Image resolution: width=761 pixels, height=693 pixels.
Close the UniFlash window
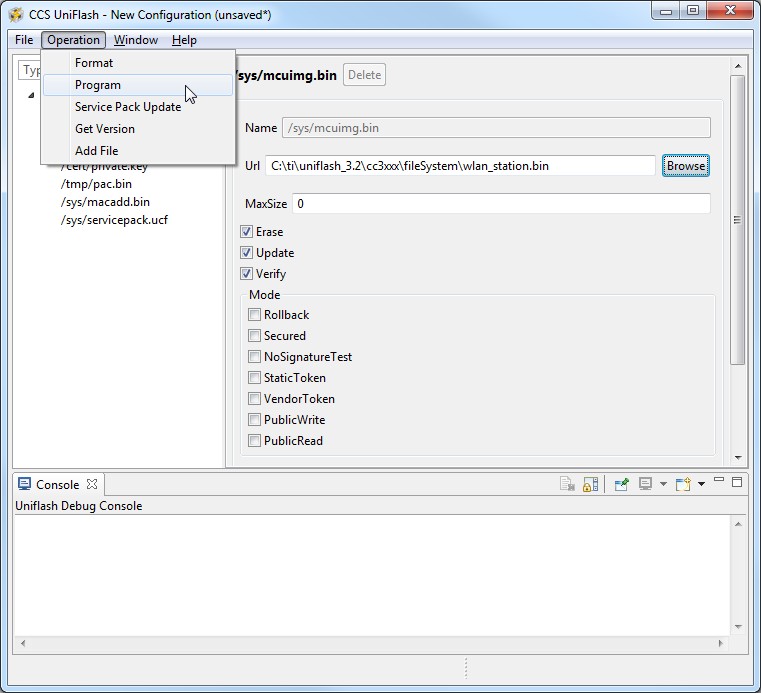(730, 11)
